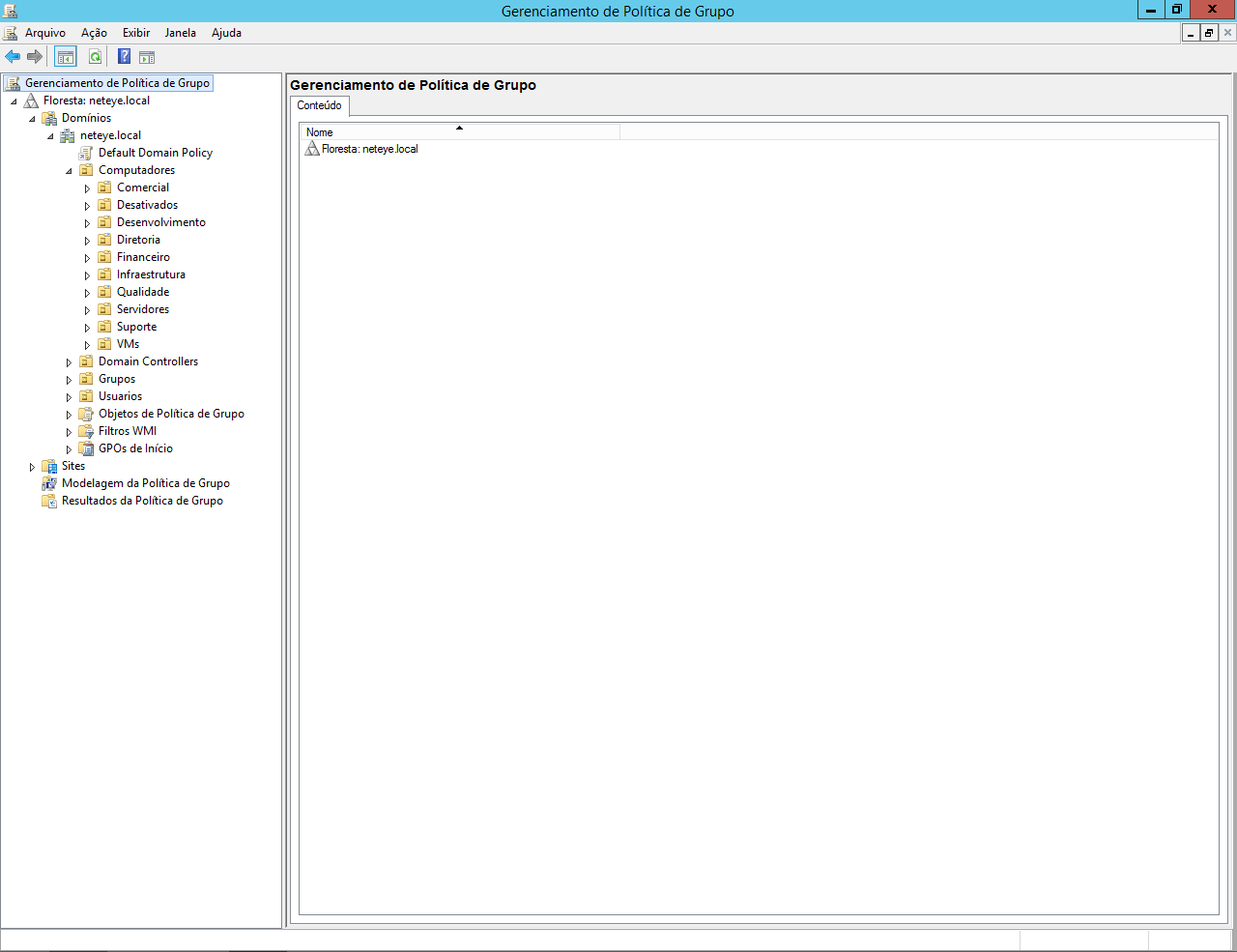This screenshot has height=952, width=1237.
Task: Open Help via the question mark icon
Action: (x=124, y=57)
